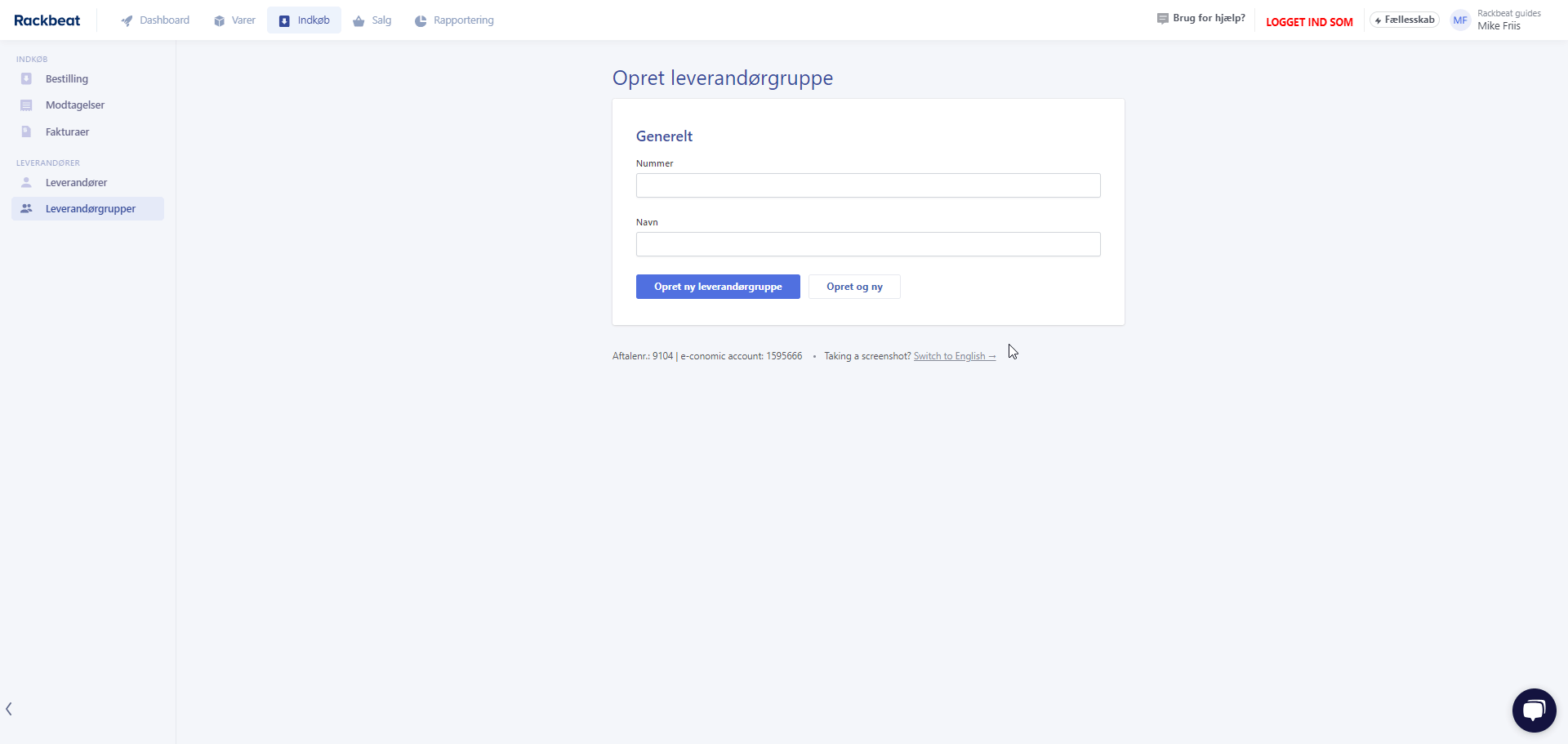Click the Fællesskab lightning bolt icon
The image size is (1568, 744).
[1380, 19]
